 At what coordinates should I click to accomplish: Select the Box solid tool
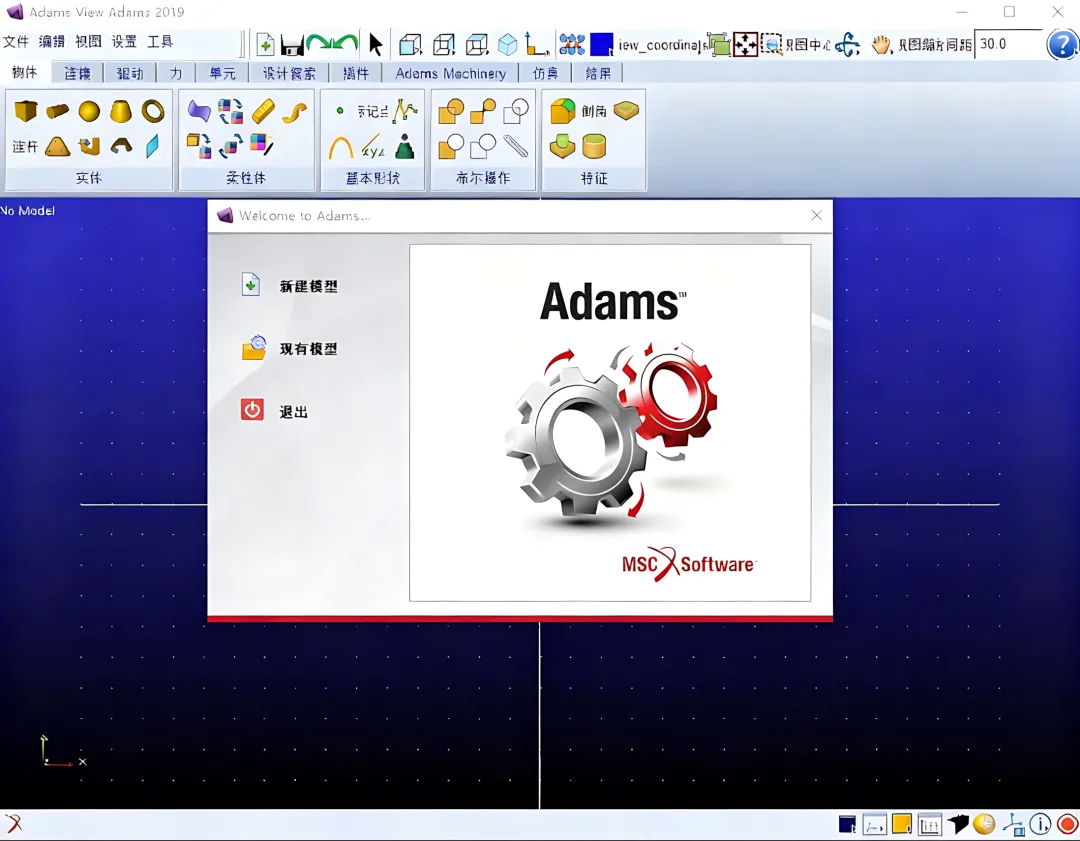pos(25,110)
